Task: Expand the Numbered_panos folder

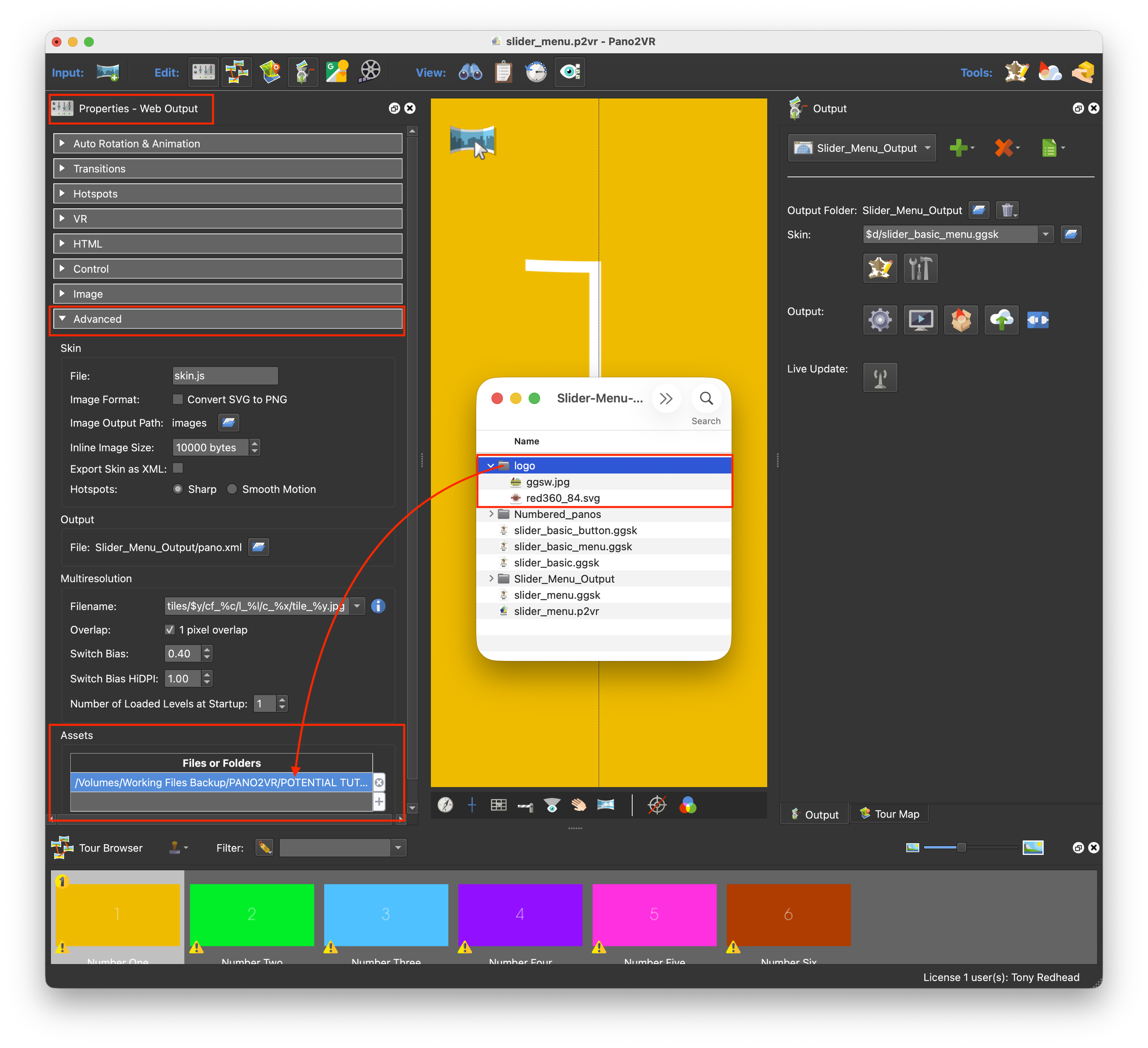Action: 491,514
